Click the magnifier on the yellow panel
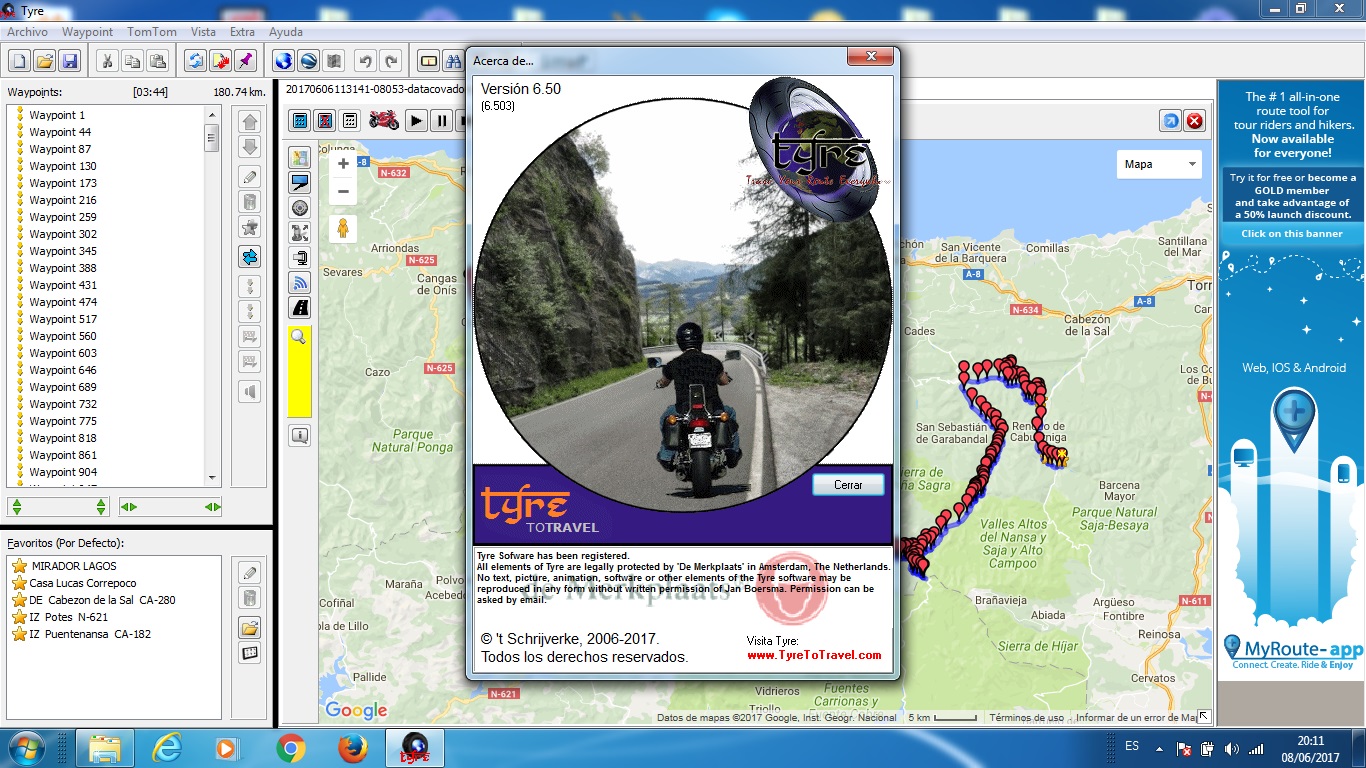The height and width of the screenshot is (768, 1366). (298, 337)
